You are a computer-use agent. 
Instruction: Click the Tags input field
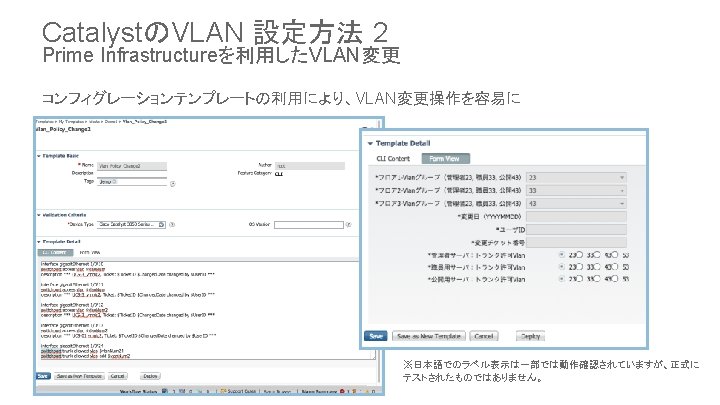[x=132, y=182]
